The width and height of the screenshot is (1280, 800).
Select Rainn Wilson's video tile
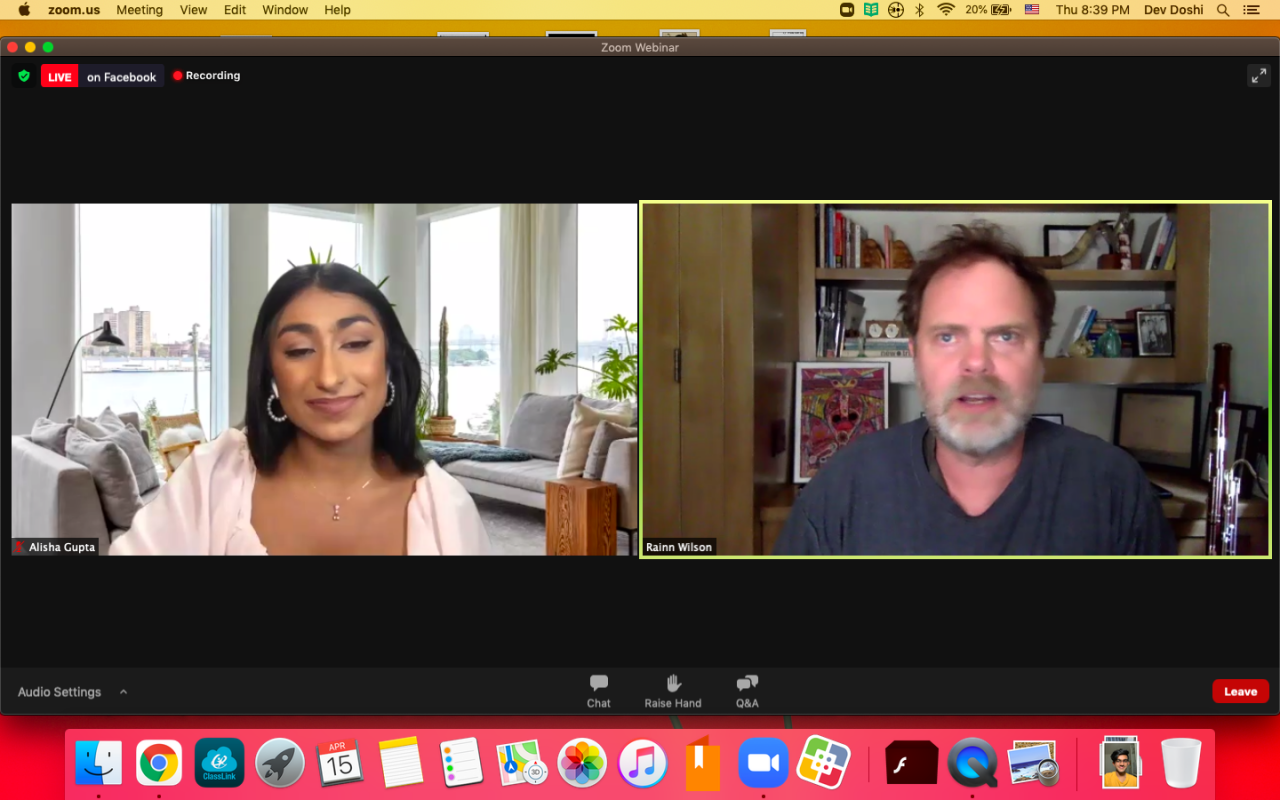pyautogui.click(x=955, y=380)
